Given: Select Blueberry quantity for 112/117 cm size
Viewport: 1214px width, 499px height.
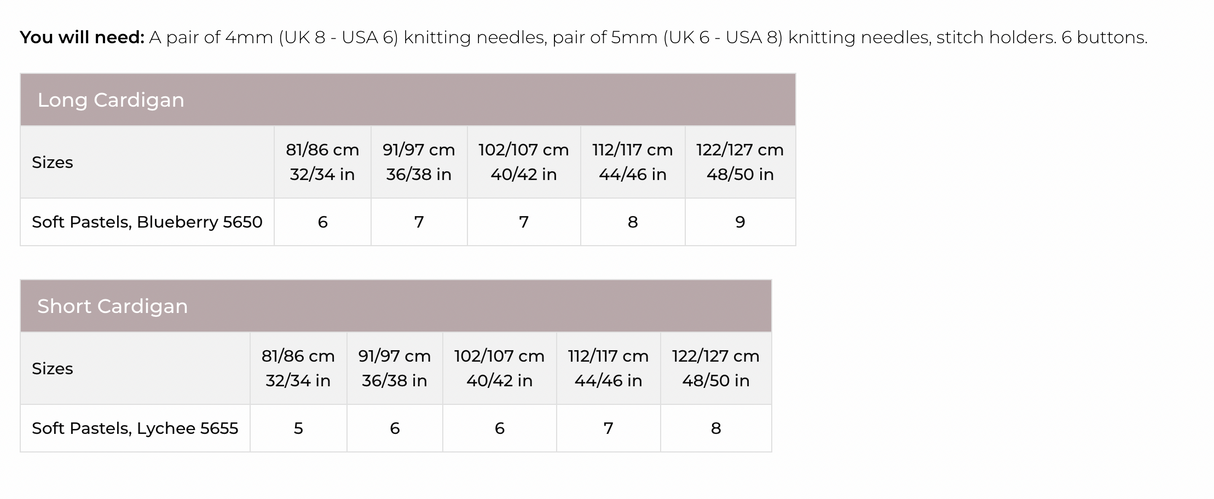Looking at the screenshot, I should pyautogui.click(x=632, y=222).
